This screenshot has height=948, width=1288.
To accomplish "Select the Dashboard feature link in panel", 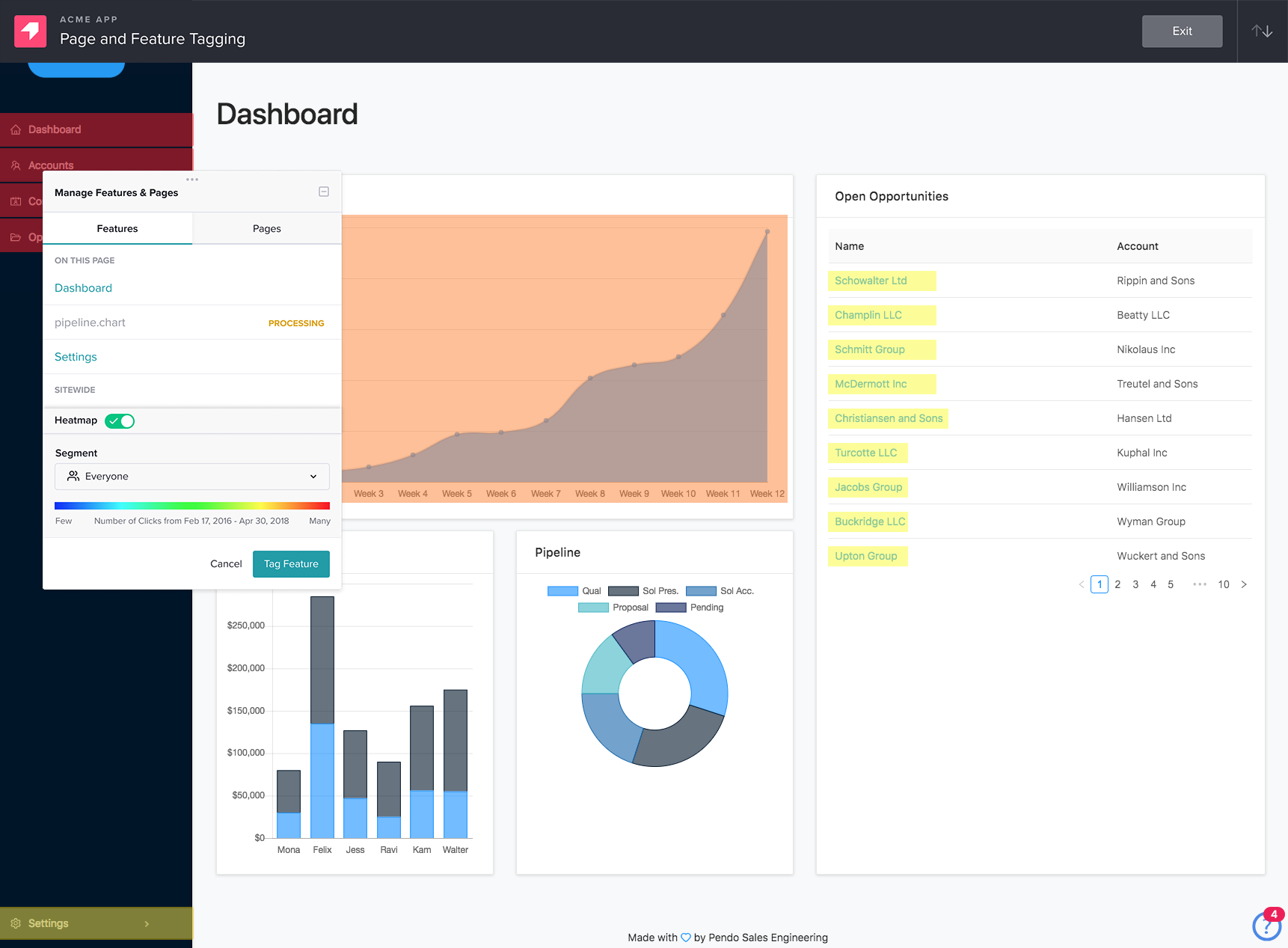I will (x=83, y=288).
